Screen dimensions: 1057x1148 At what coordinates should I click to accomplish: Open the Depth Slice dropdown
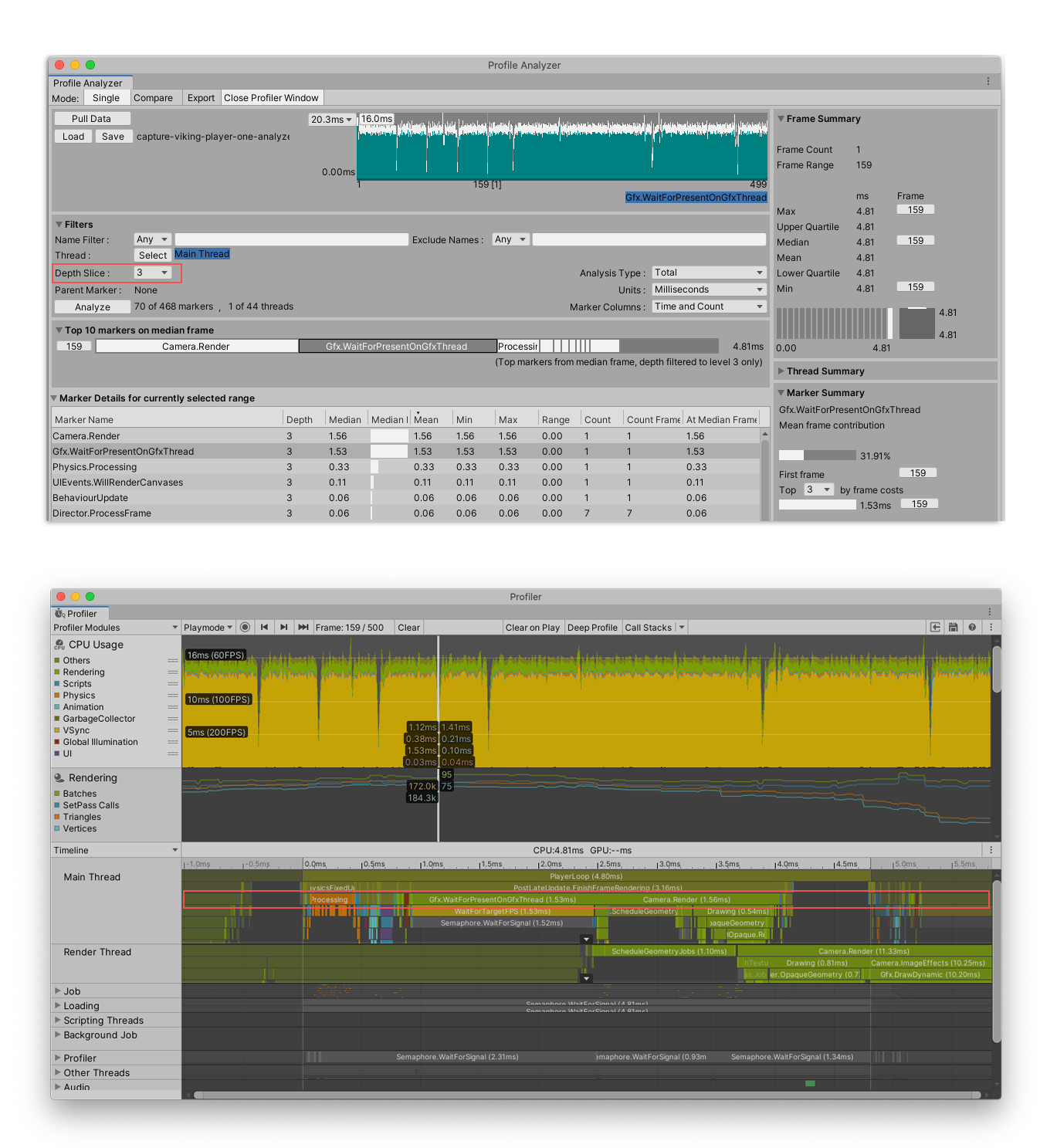click(x=152, y=273)
